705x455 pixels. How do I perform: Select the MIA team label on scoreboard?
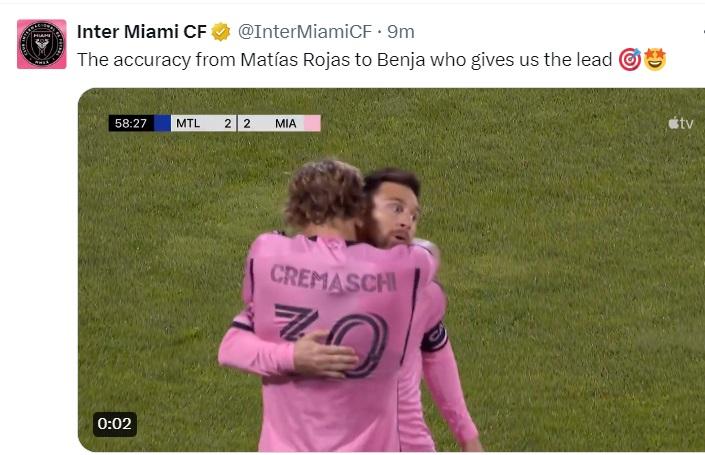[285, 123]
